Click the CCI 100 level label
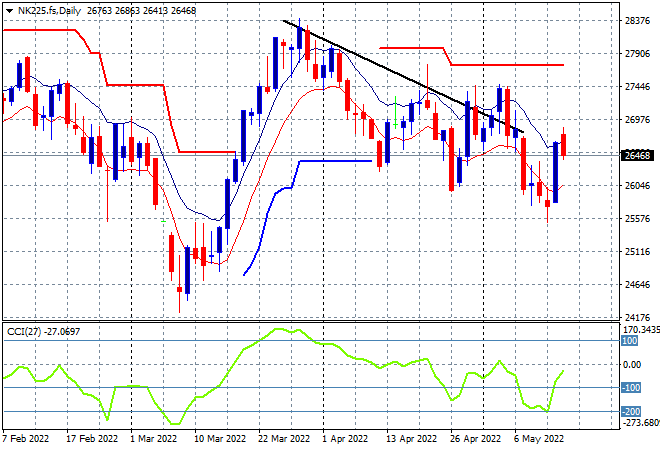This screenshot has width=660, height=450. tap(630, 341)
